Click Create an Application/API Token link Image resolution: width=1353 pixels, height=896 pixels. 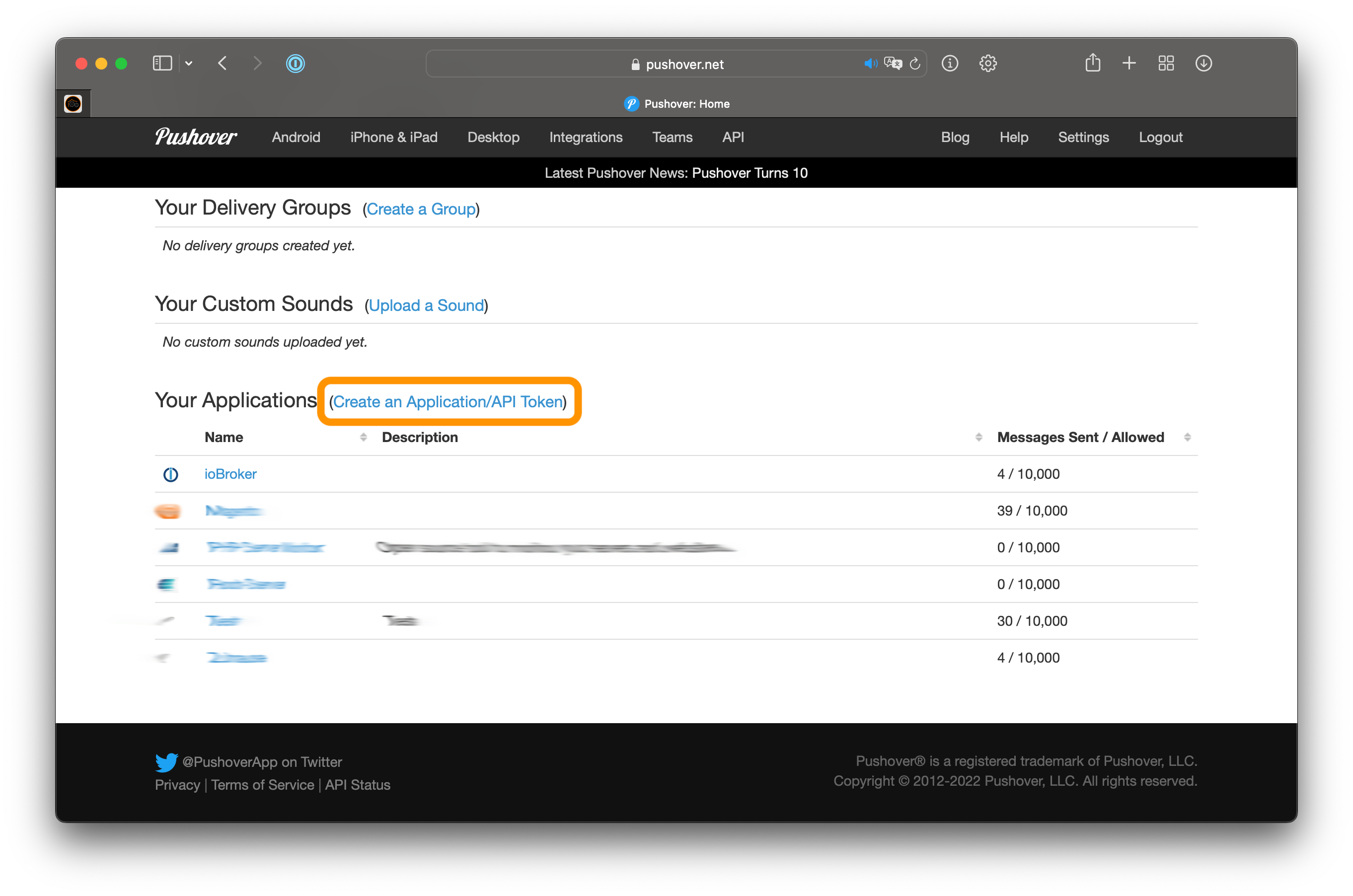pyautogui.click(x=448, y=402)
